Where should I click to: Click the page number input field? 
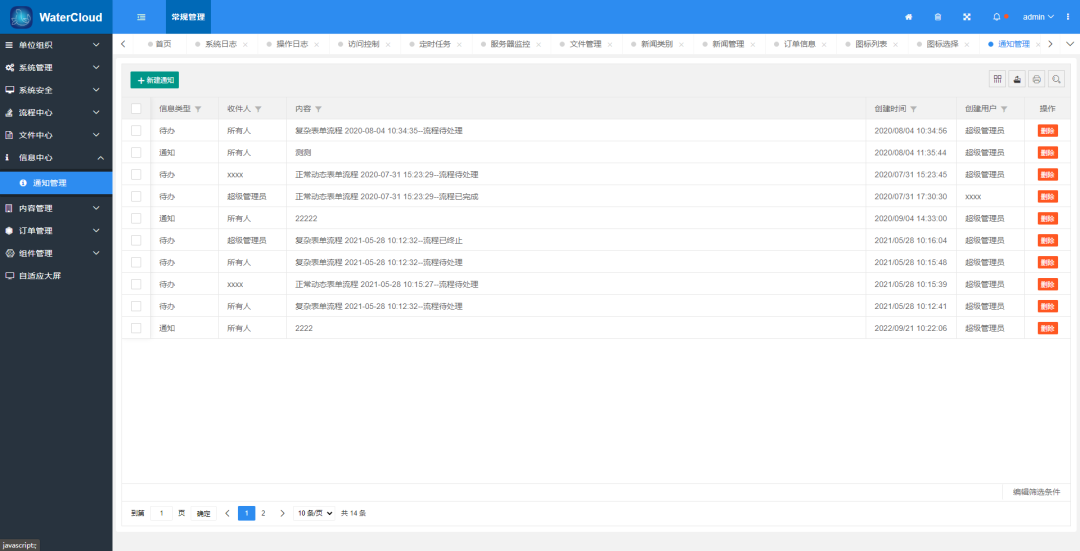tap(161, 513)
